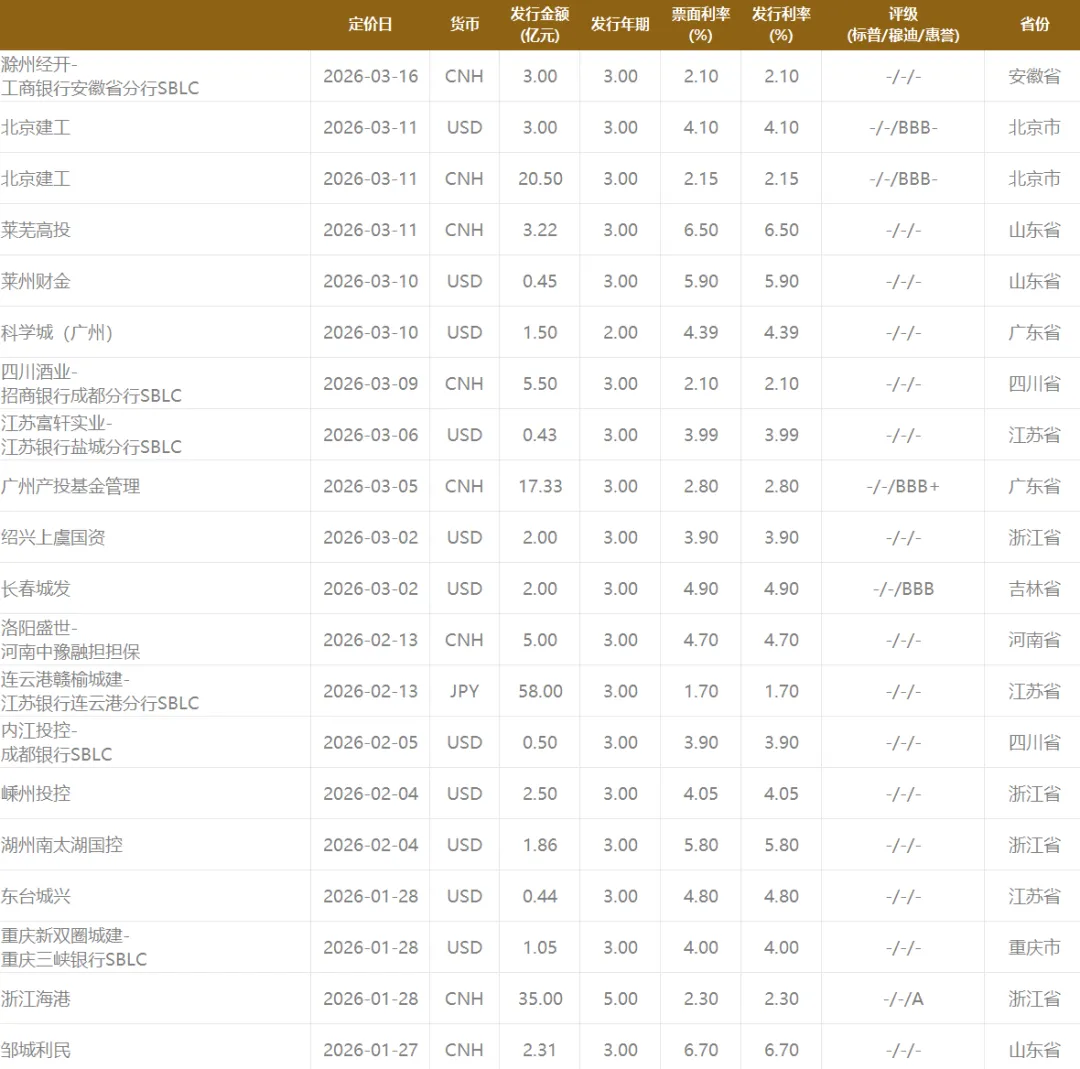Screen dimensions: 1080x1069
Task: Click the 2026-02-05 date for 内江投控
Action: click(x=368, y=742)
